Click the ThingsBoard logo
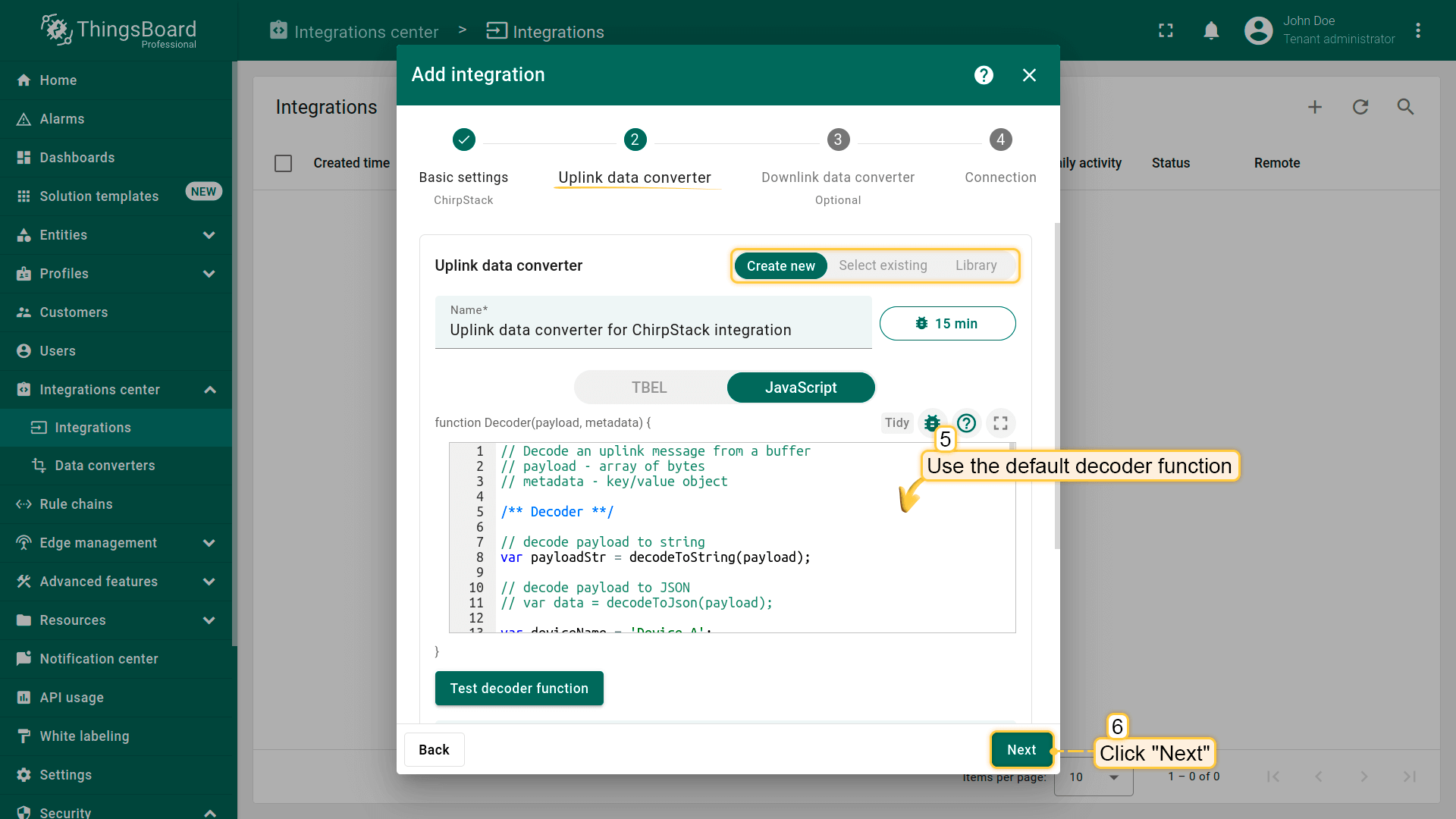Viewport: 1456px width, 819px height. [x=118, y=30]
